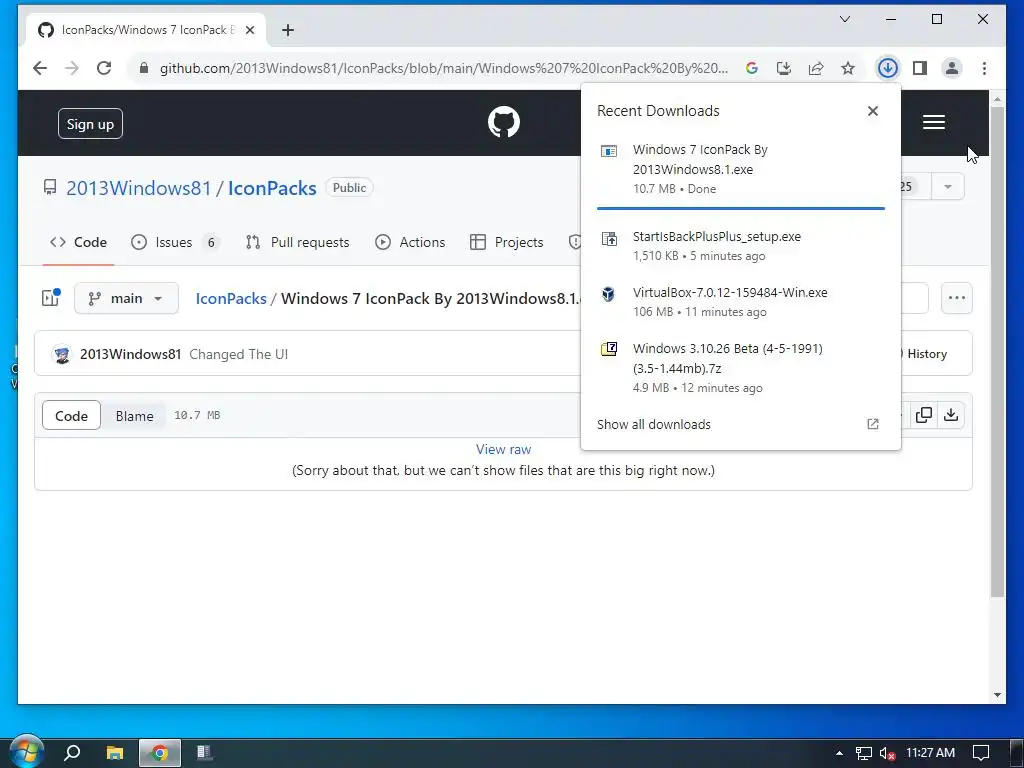Click the View raw link
The height and width of the screenshot is (768, 1024).
coord(504,449)
